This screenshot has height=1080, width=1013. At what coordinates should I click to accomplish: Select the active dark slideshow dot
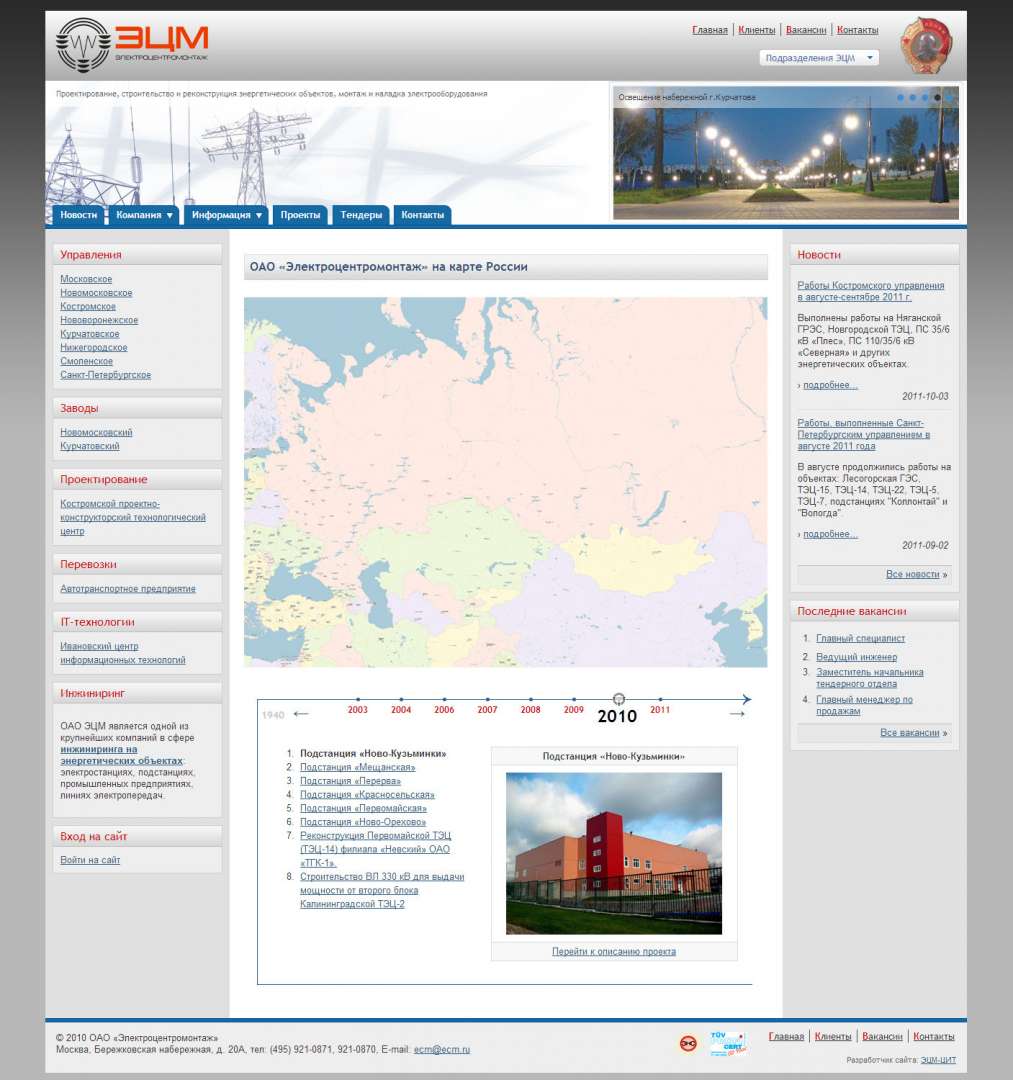coord(937,98)
